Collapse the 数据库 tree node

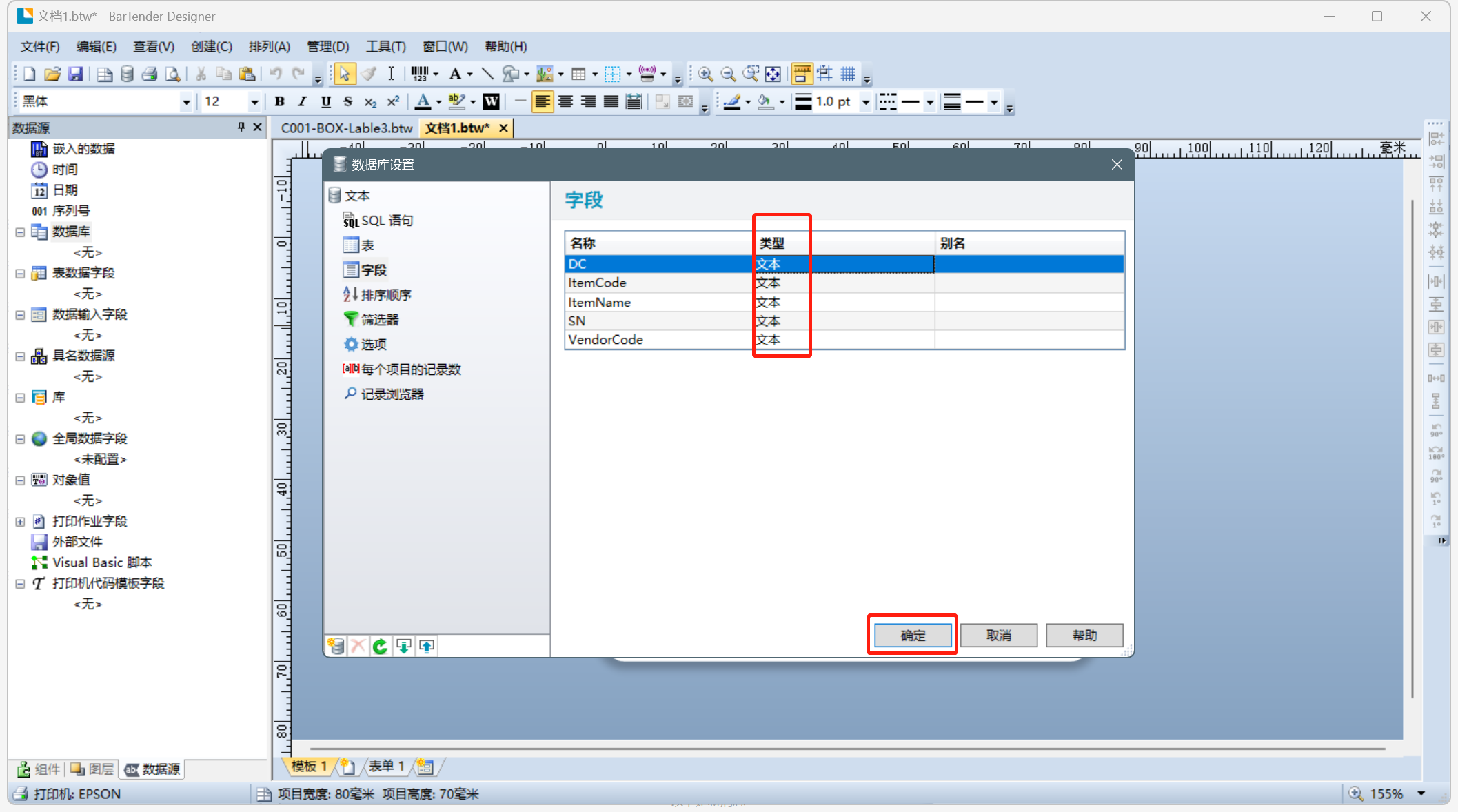(x=20, y=232)
